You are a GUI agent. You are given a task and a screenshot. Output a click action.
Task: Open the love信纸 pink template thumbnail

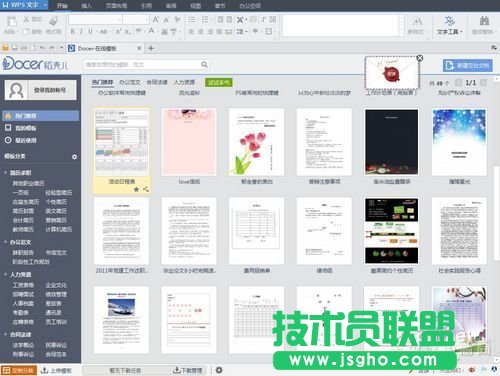[x=189, y=142]
